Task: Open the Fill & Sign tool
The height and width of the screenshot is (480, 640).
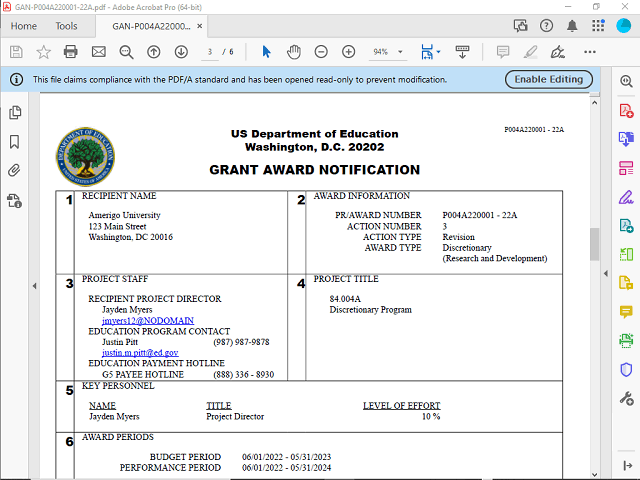Action: point(627,196)
